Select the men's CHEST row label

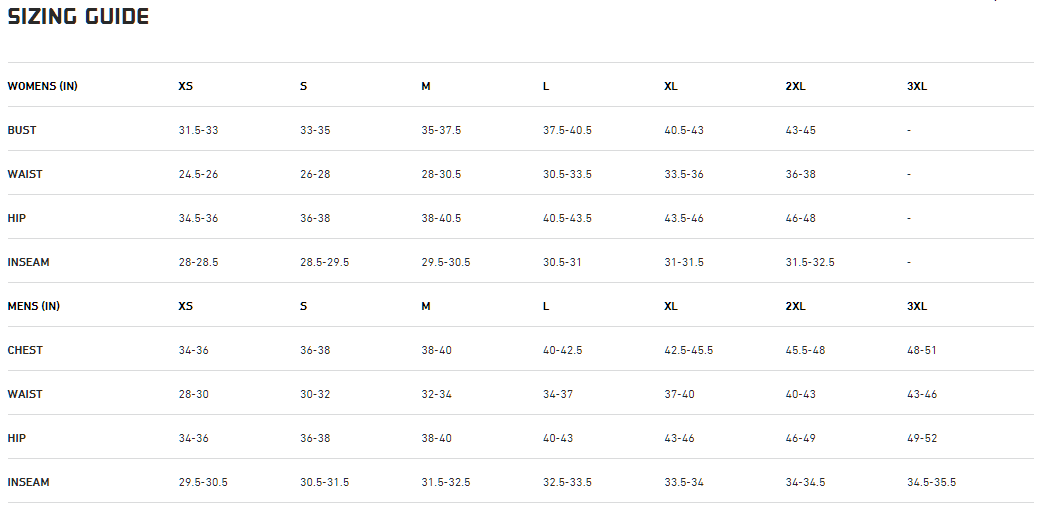tap(24, 350)
